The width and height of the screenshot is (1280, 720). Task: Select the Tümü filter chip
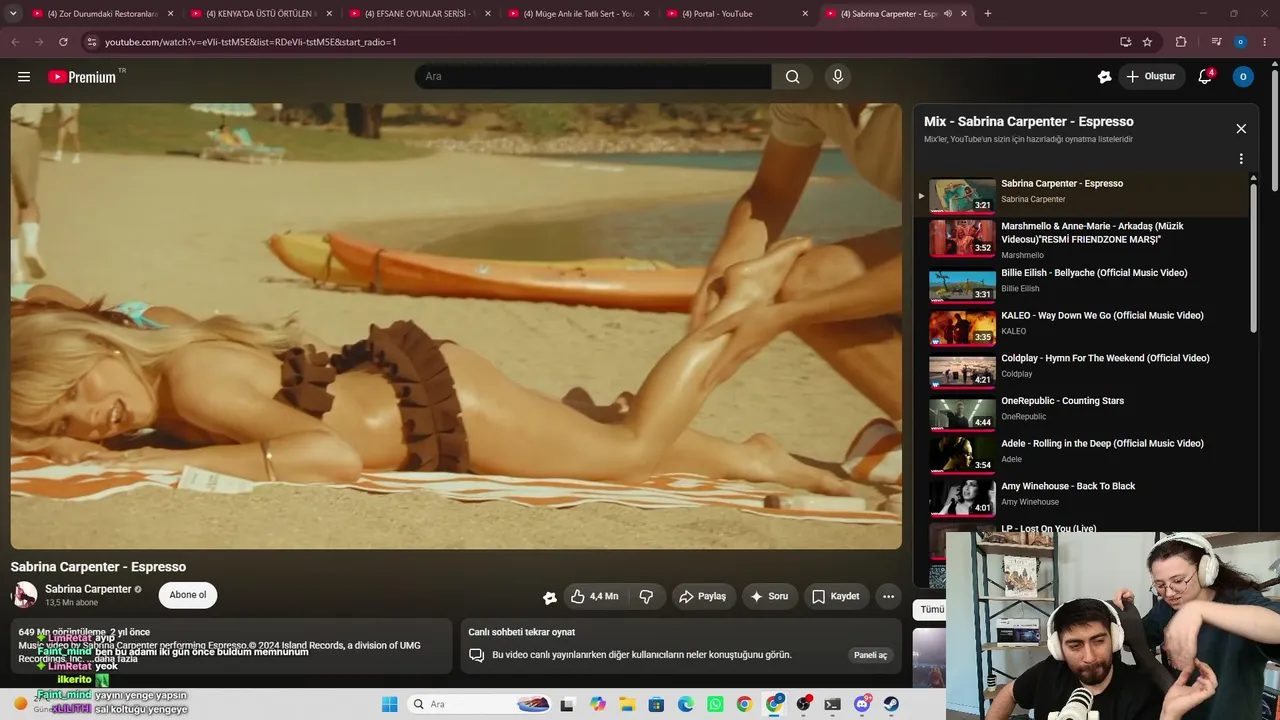pyautogui.click(x=932, y=609)
